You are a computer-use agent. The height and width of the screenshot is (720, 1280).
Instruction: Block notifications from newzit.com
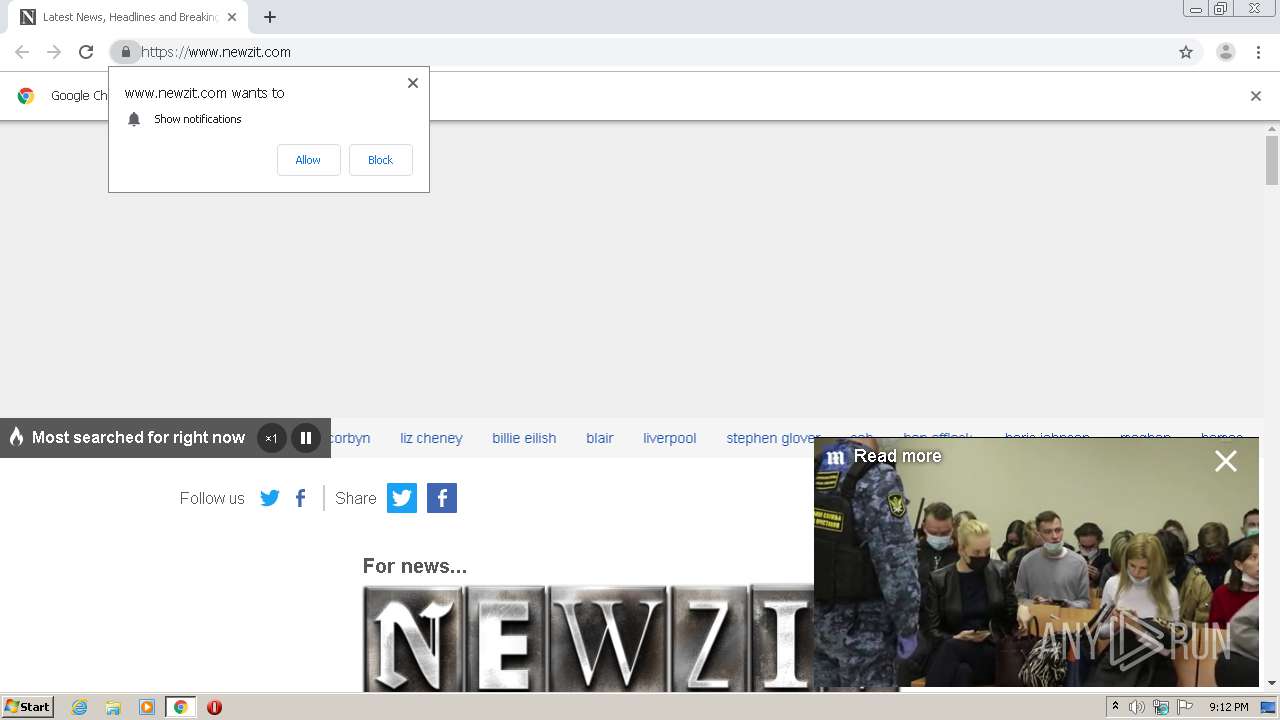(380, 160)
